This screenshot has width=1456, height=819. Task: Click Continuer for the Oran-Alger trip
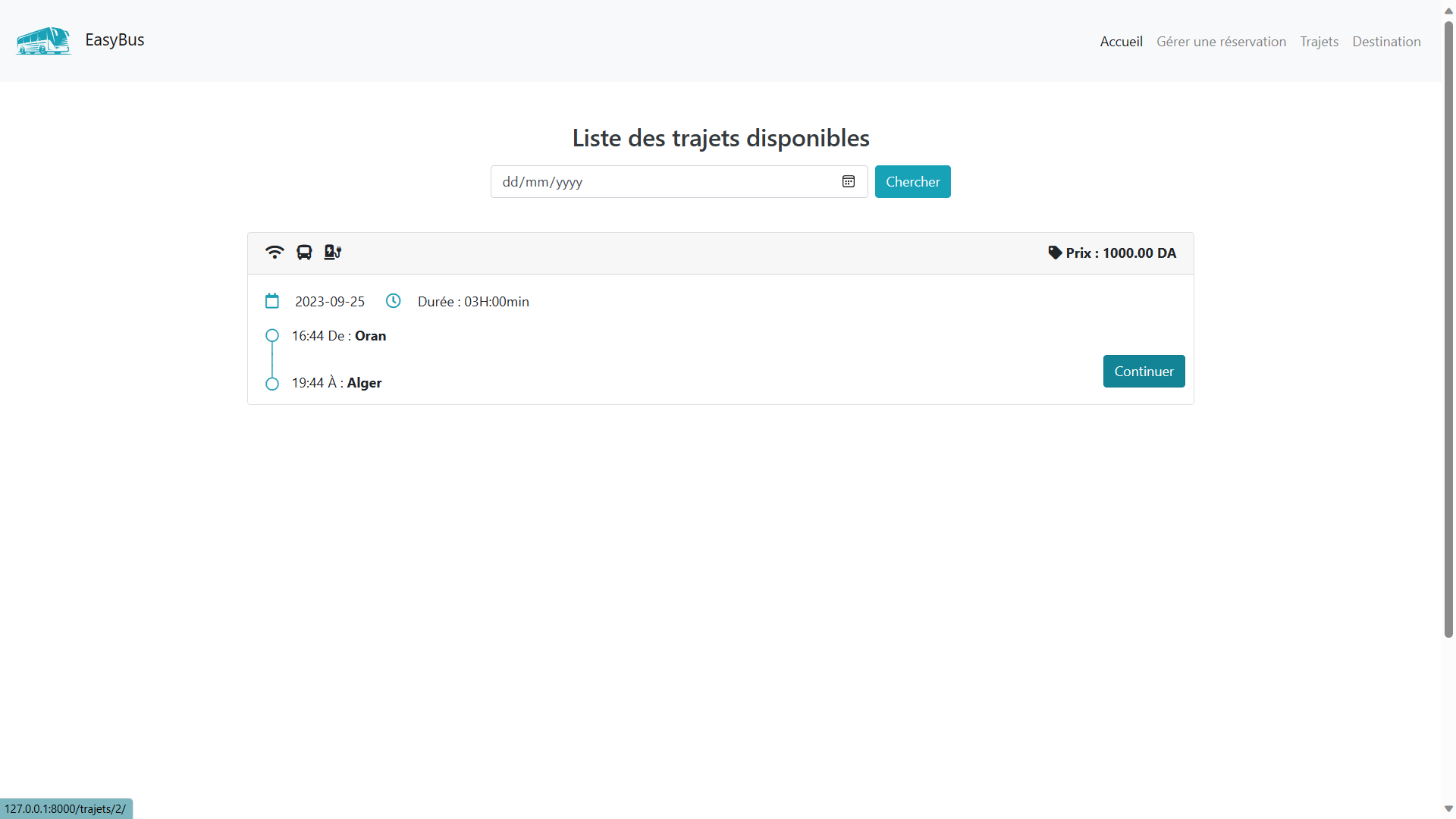1144,371
